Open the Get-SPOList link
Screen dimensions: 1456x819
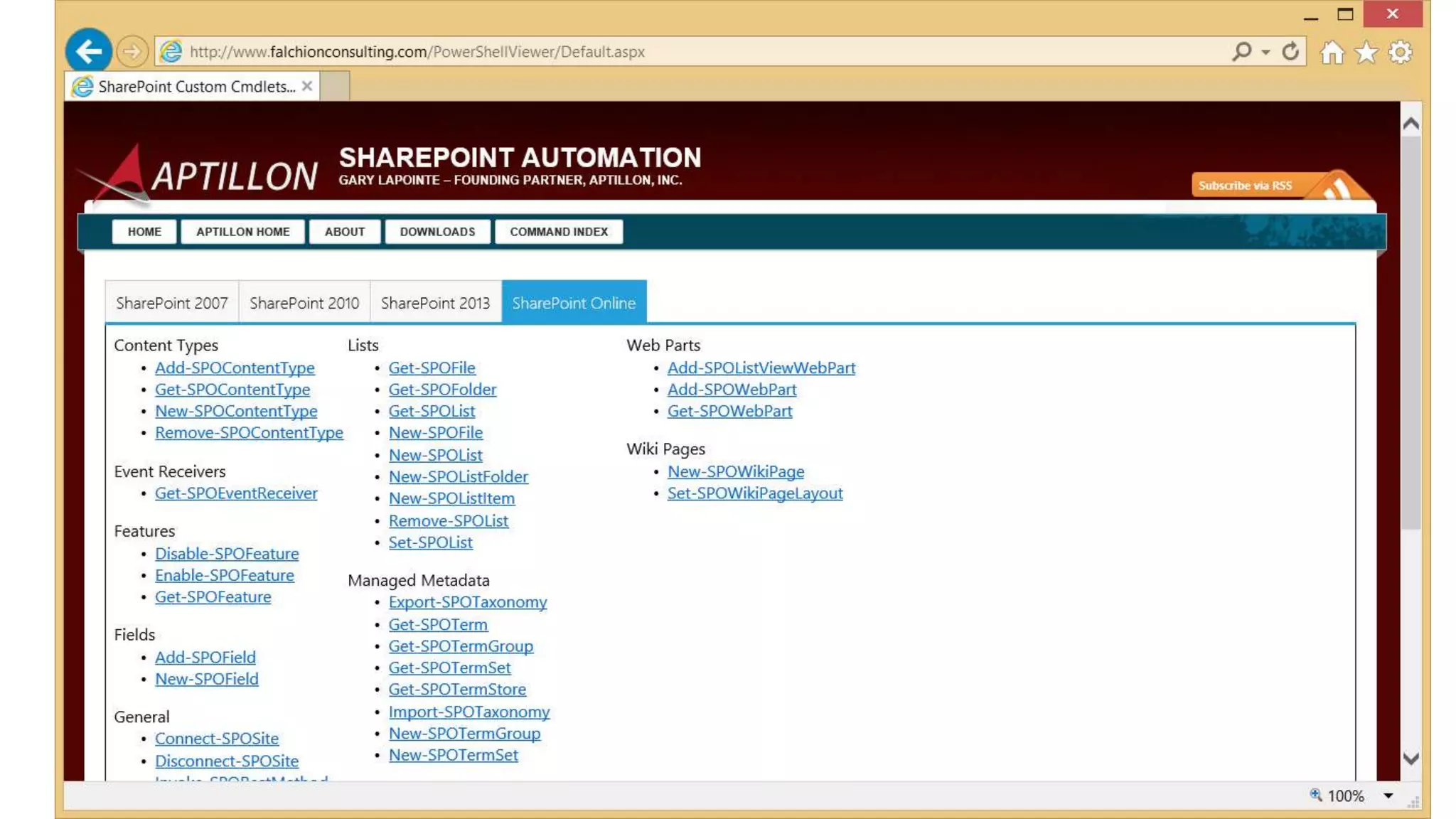tap(432, 411)
